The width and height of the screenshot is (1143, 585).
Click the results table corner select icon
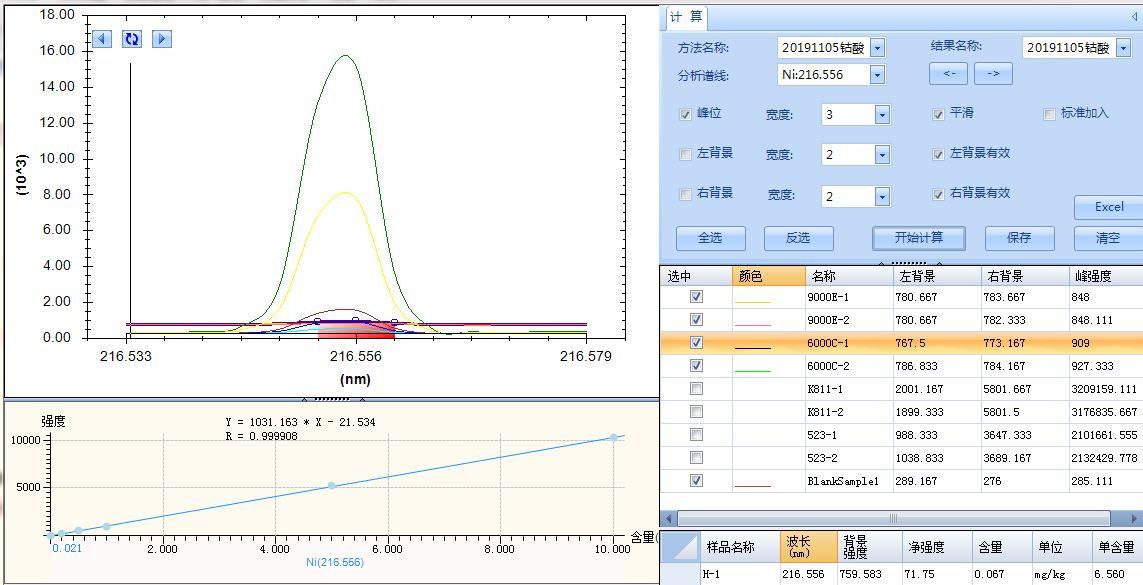coord(679,547)
